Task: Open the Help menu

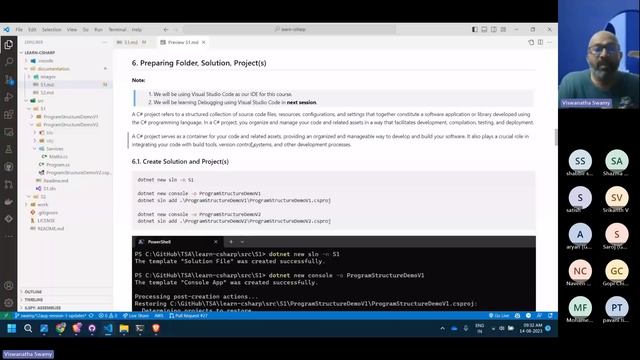Action: tap(137, 29)
